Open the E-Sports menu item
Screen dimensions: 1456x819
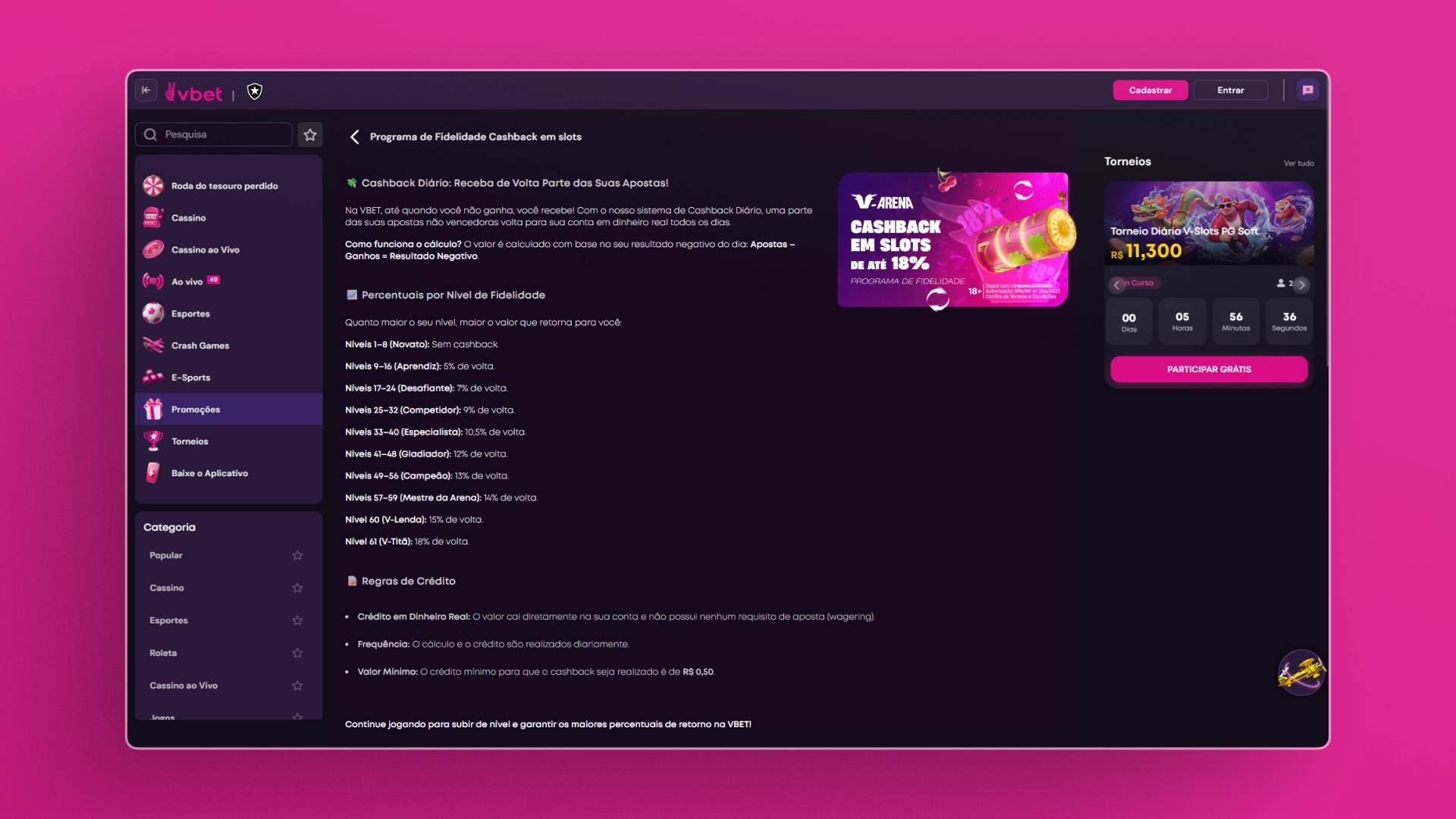[228, 377]
